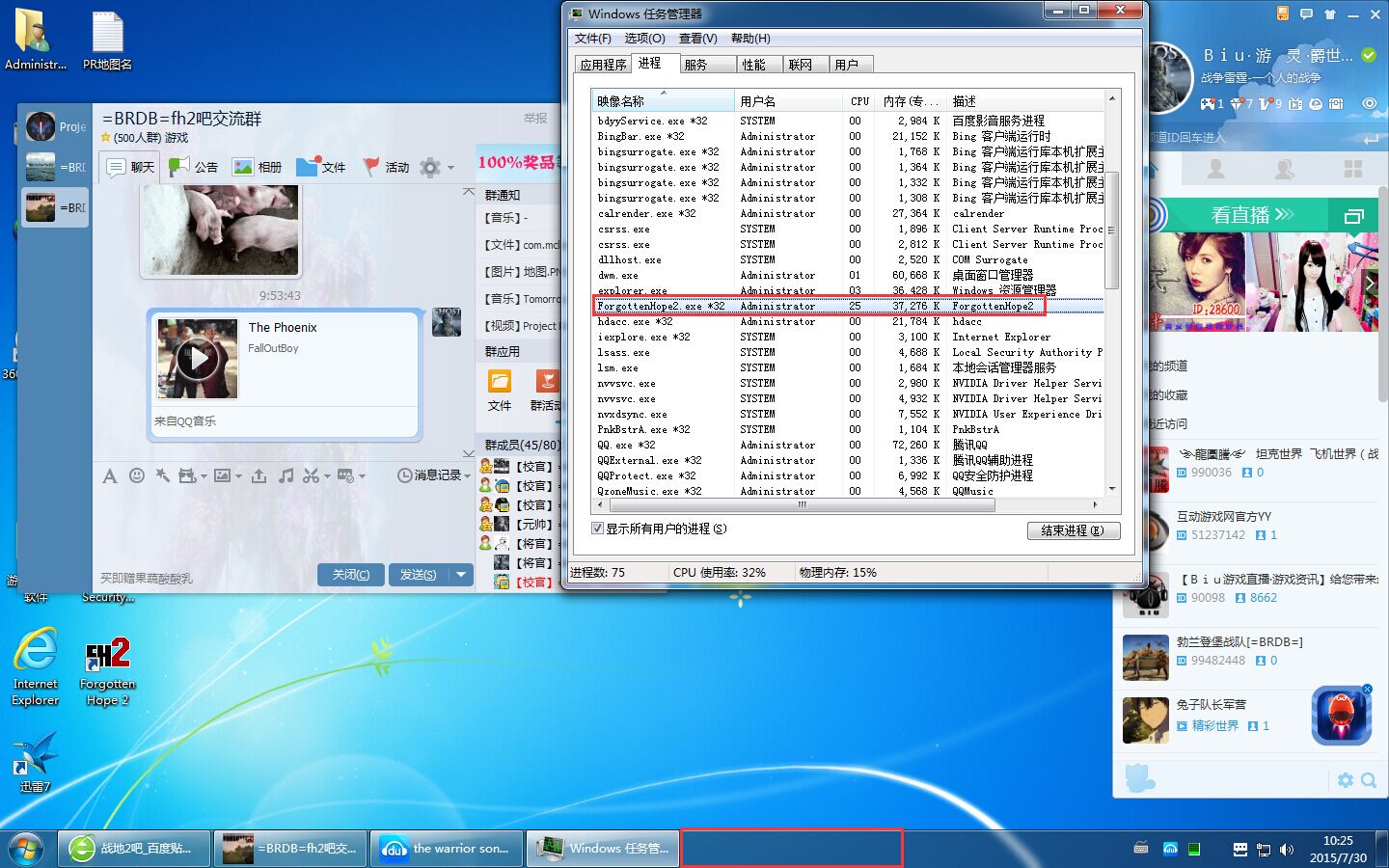Expand the image send dropdown arrow
Screen dimensions: 1389x868
click(236, 476)
